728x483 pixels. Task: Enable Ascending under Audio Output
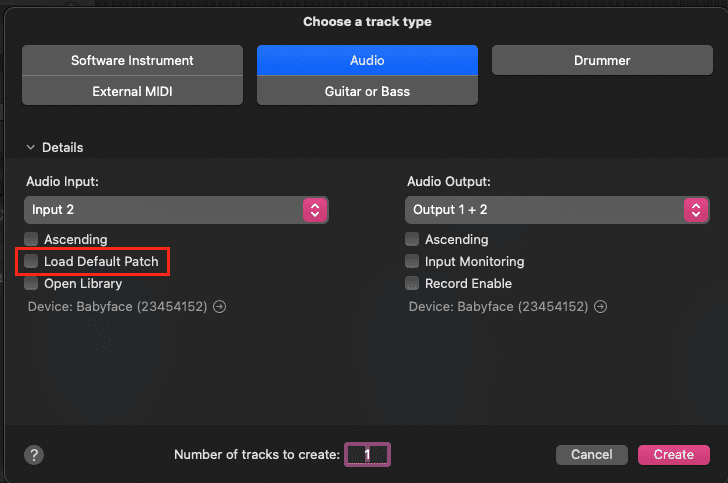pyautogui.click(x=412, y=239)
